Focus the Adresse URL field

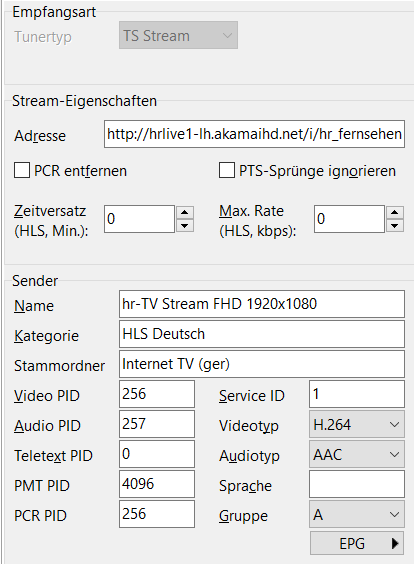pyautogui.click(x=254, y=134)
